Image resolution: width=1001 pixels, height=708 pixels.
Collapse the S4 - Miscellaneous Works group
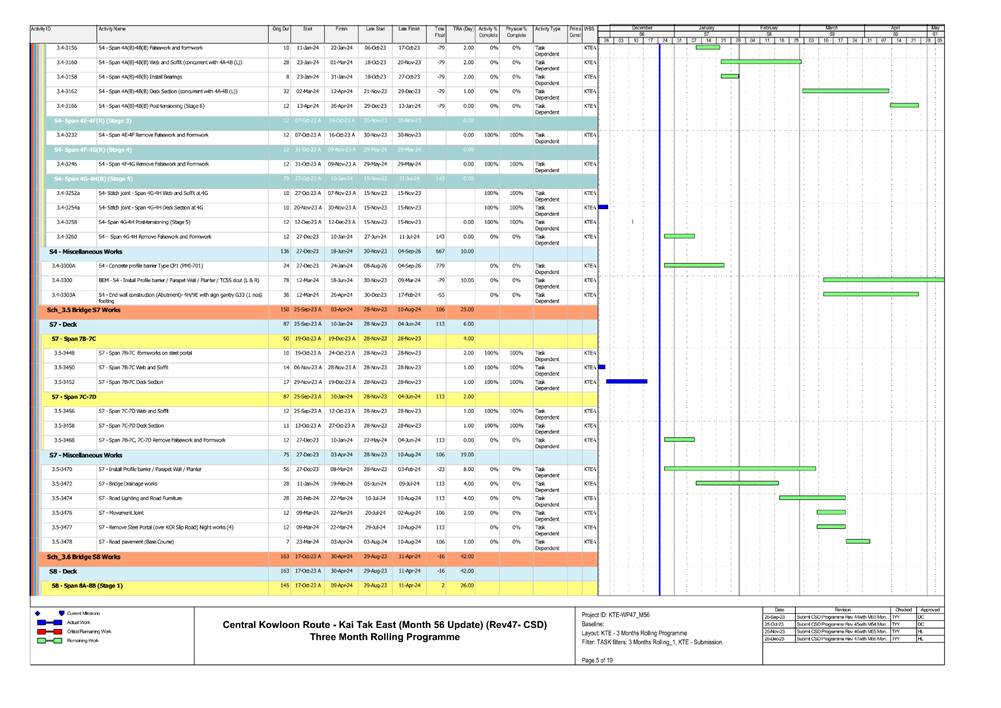[84, 251]
